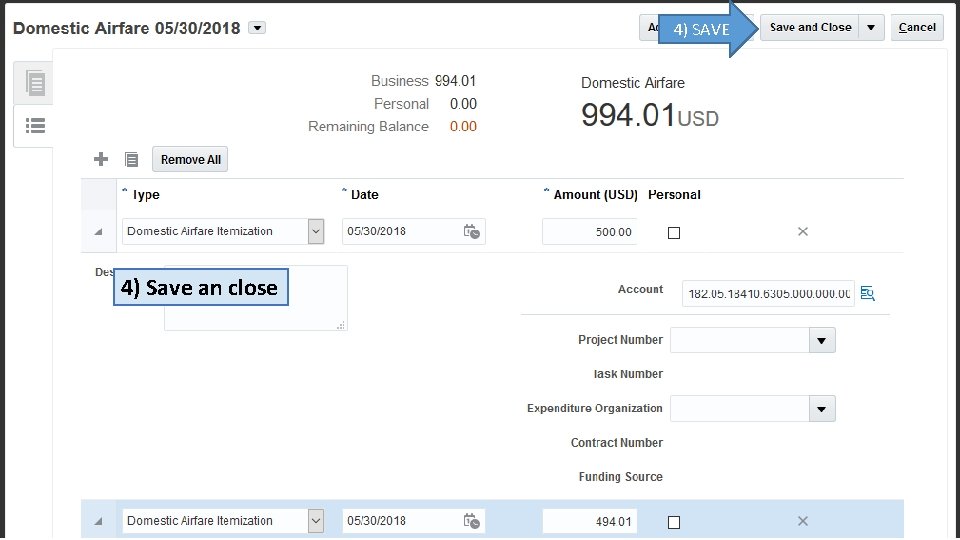Open the Project Number dropdown
The height and width of the screenshot is (540, 960).
(x=822, y=340)
